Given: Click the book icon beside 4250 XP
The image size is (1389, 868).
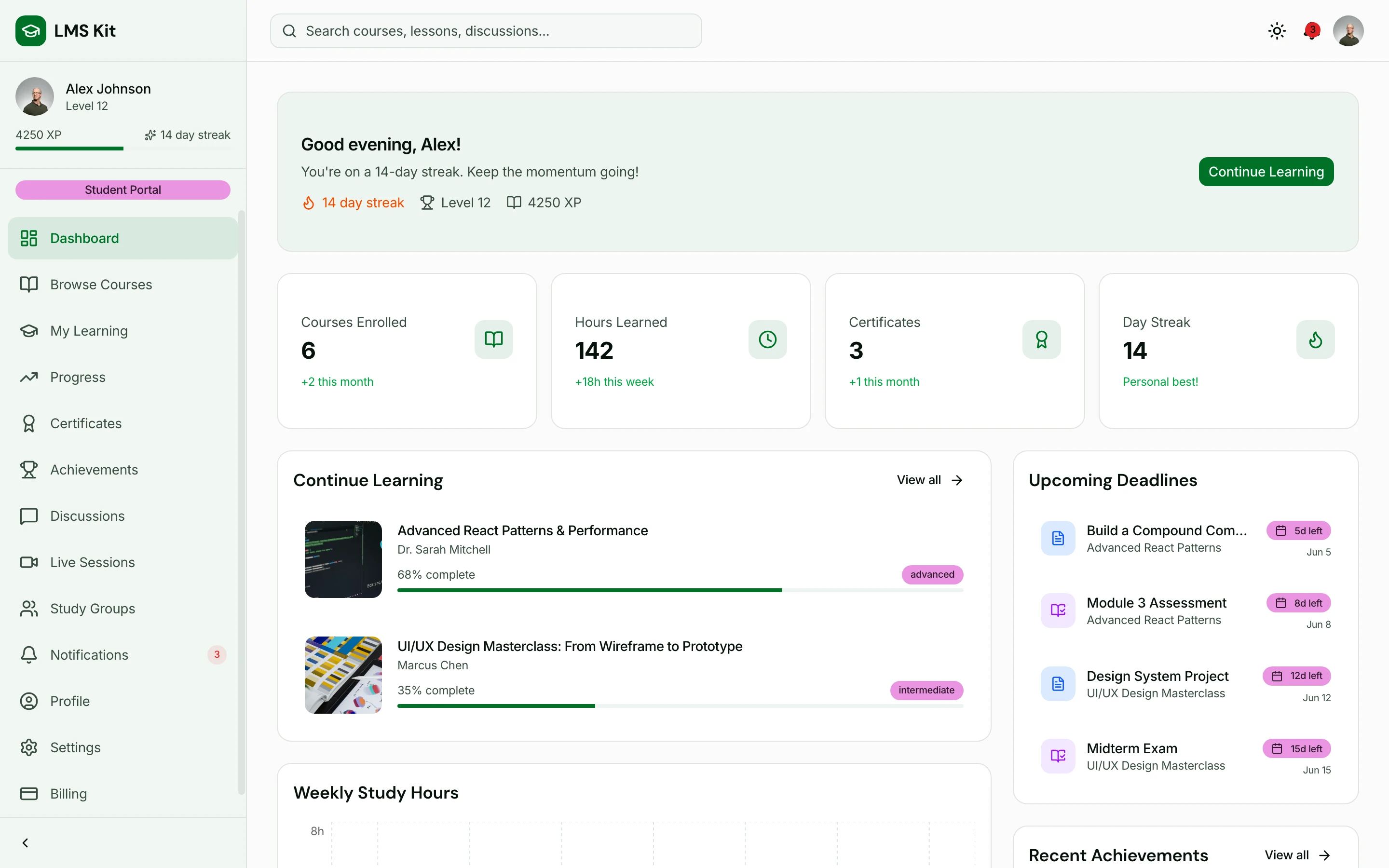Looking at the screenshot, I should point(514,203).
